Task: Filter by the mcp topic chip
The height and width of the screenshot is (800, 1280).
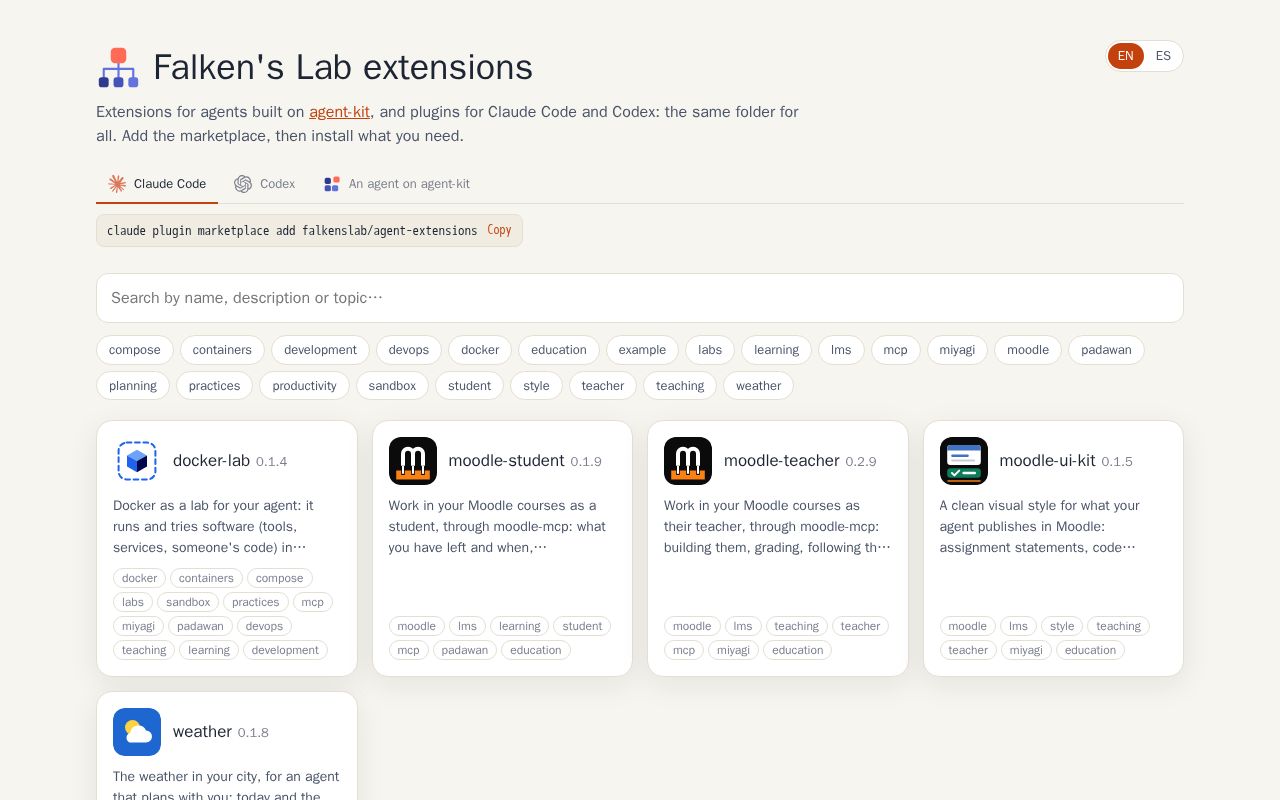Action: (896, 350)
